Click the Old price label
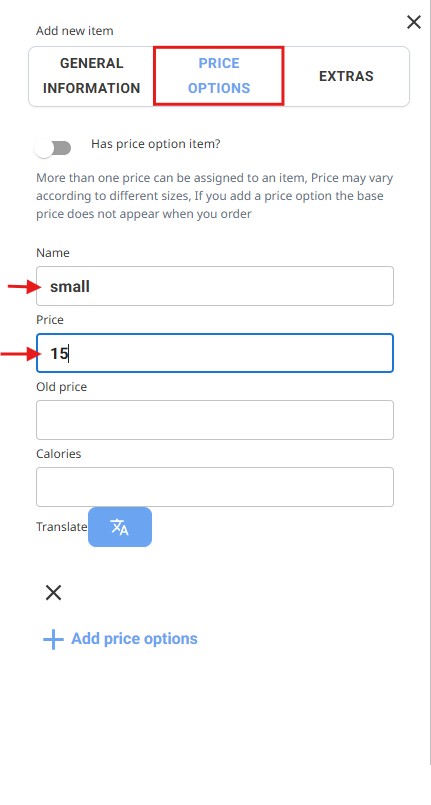This screenshot has width=431, height=805. click(x=62, y=387)
